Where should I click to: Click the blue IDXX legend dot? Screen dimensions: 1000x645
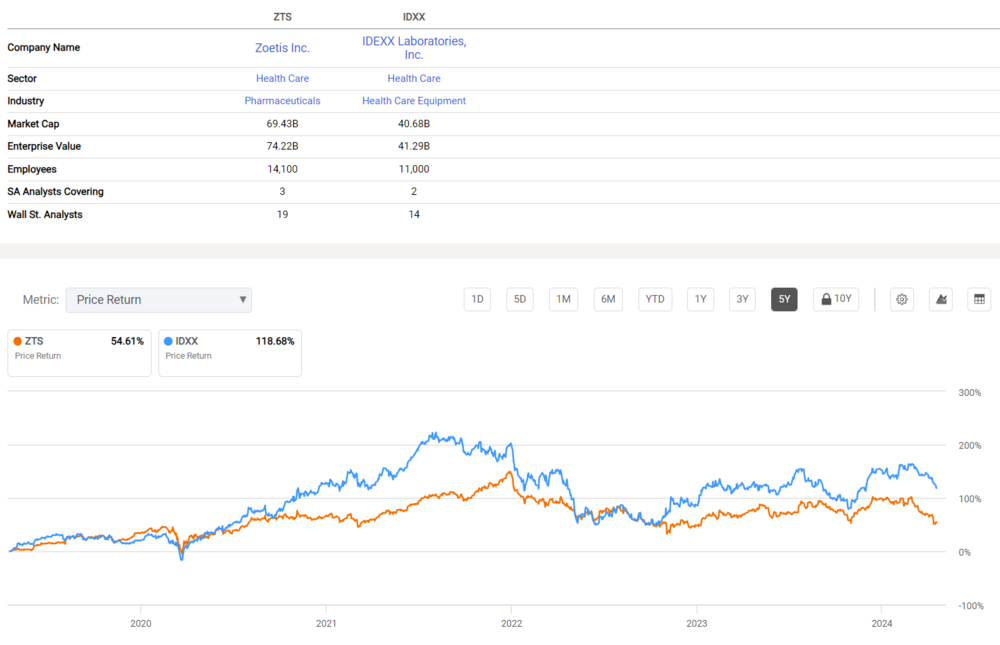click(x=168, y=341)
